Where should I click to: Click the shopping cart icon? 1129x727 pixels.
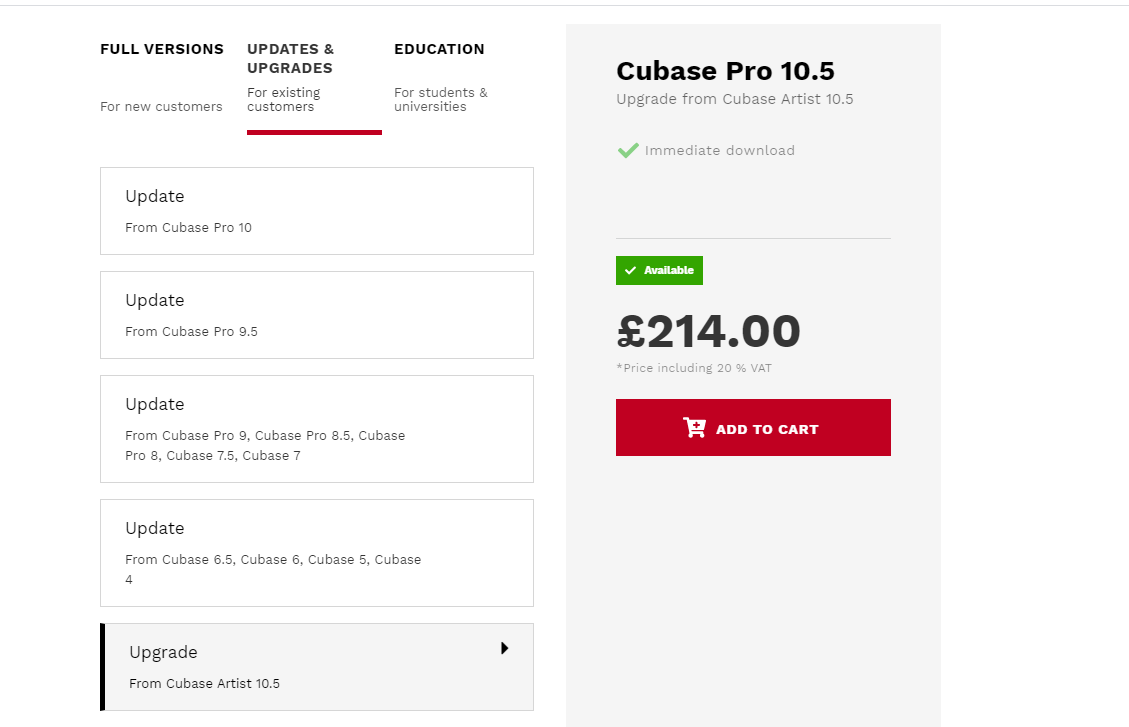(694, 428)
